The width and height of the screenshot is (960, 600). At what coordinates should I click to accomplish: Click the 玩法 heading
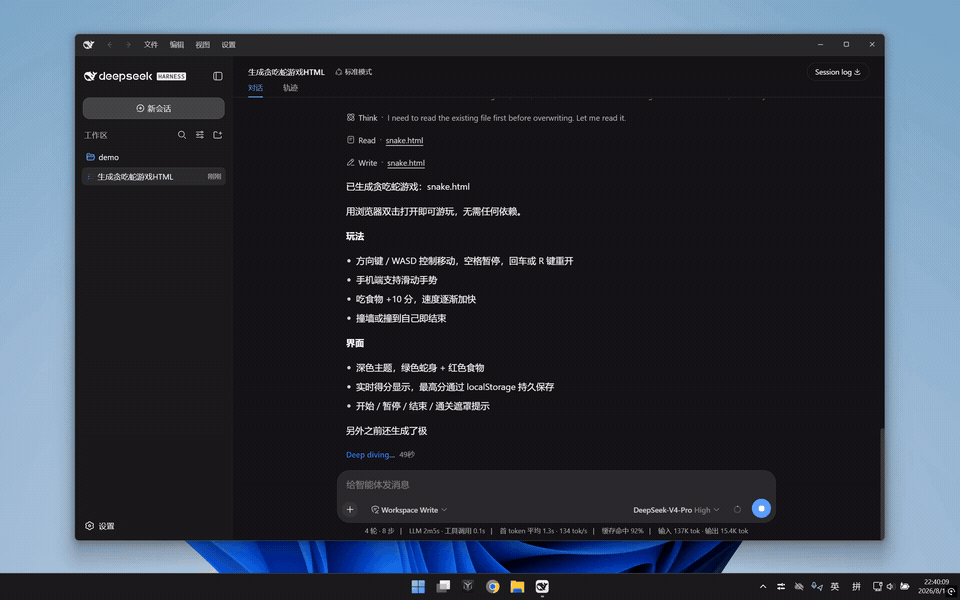click(x=354, y=236)
